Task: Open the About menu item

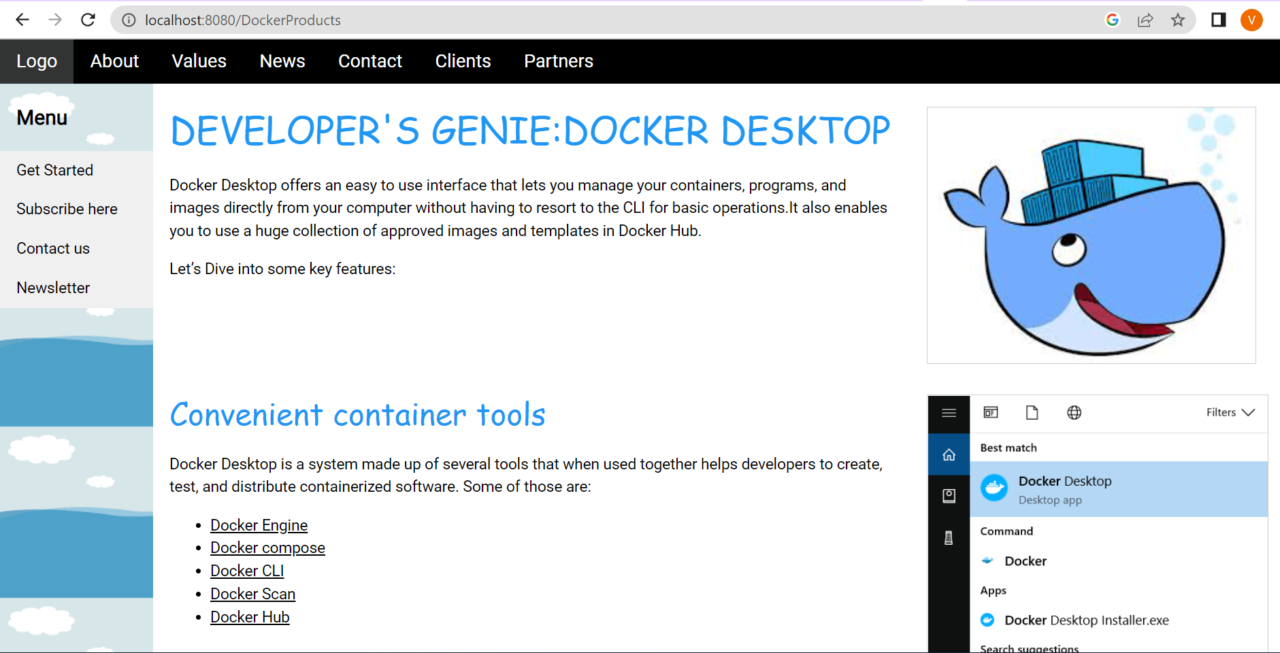Action: coord(114,61)
